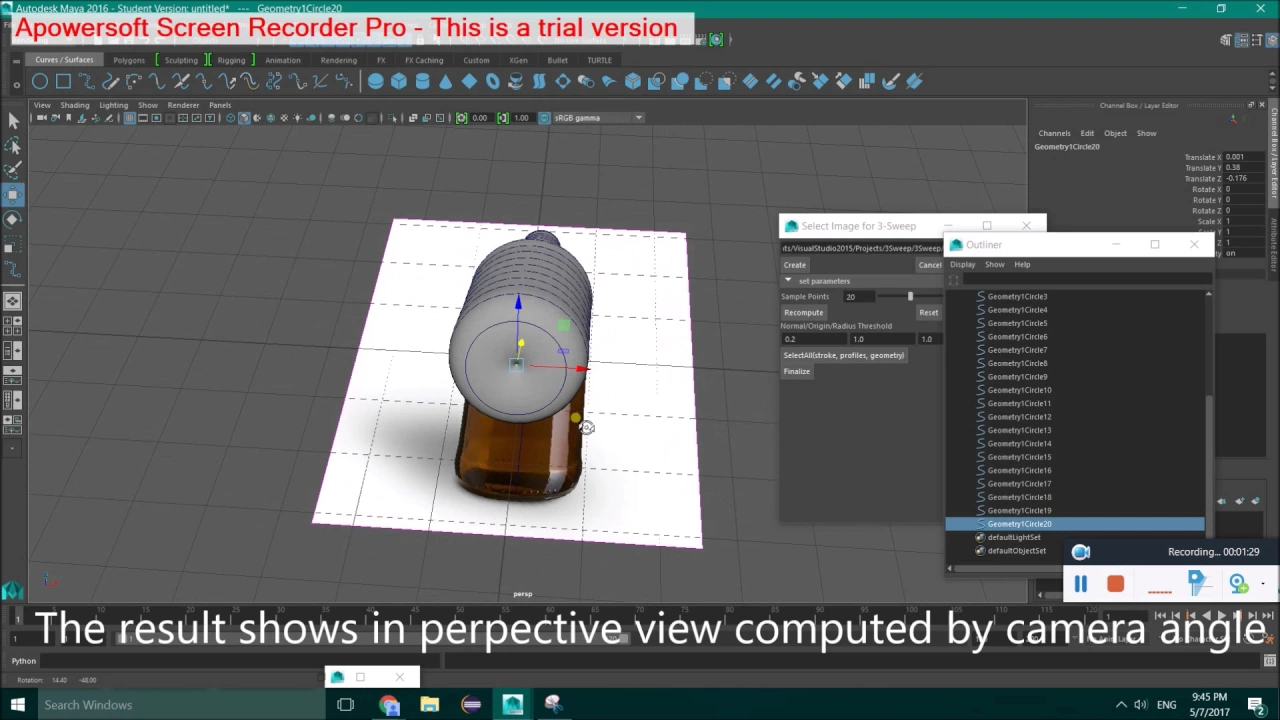Screen dimensions: 1280x720
Task: Click the recorder webcam icon
Action: pos(1080,552)
